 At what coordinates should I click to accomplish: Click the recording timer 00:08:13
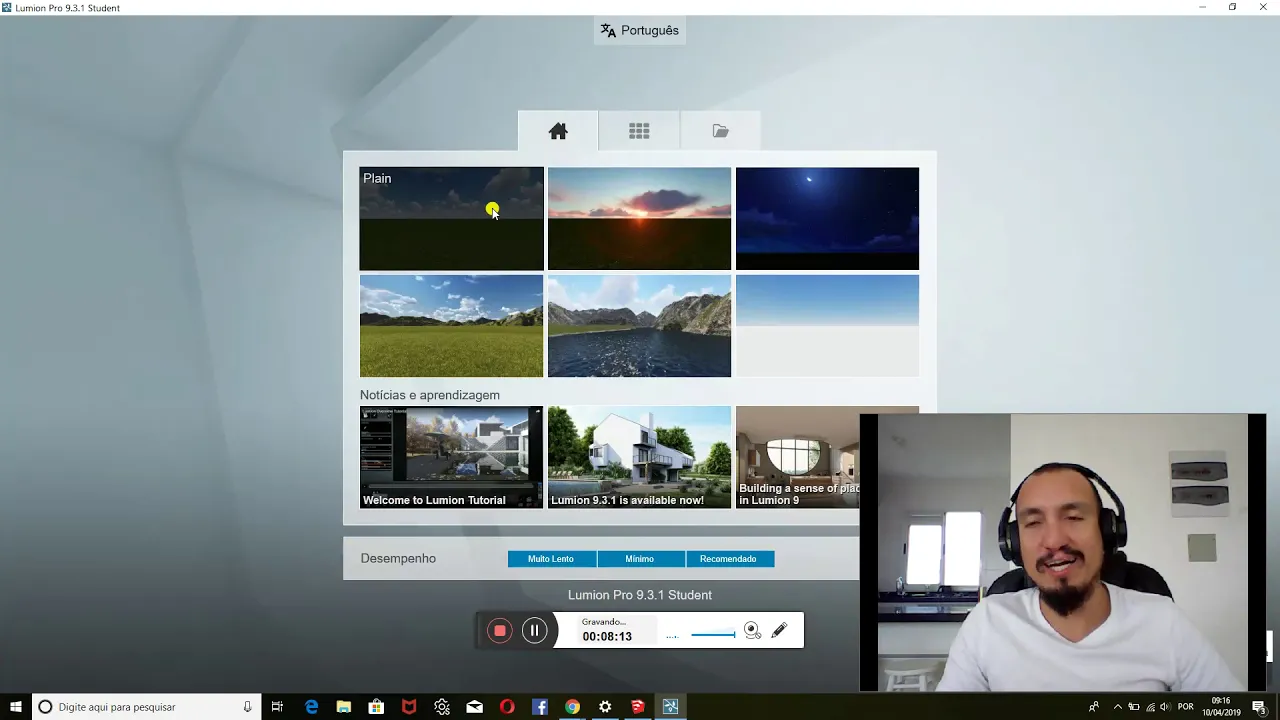pos(607,636)
